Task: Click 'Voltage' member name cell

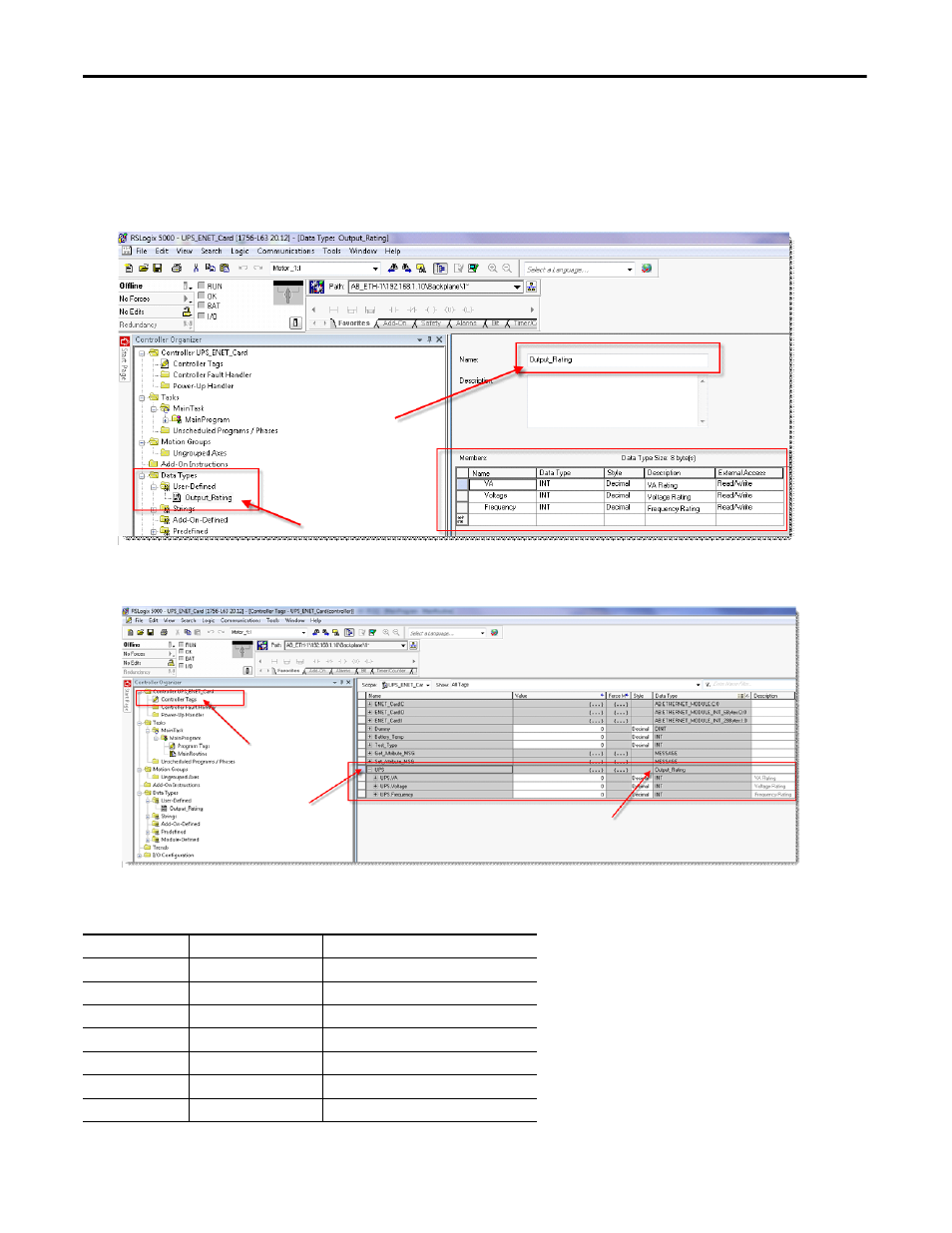Action: coord(502,495)
